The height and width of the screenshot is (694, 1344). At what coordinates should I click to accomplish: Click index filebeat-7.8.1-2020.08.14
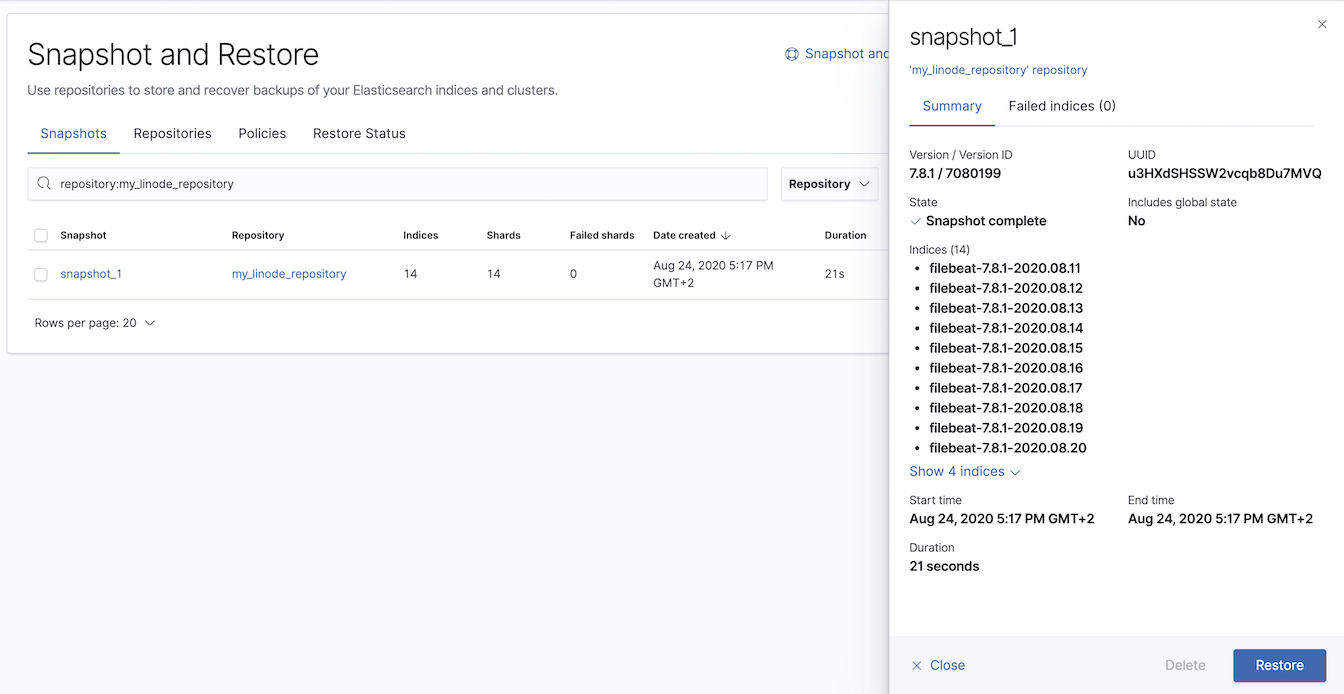point(1006,328)
